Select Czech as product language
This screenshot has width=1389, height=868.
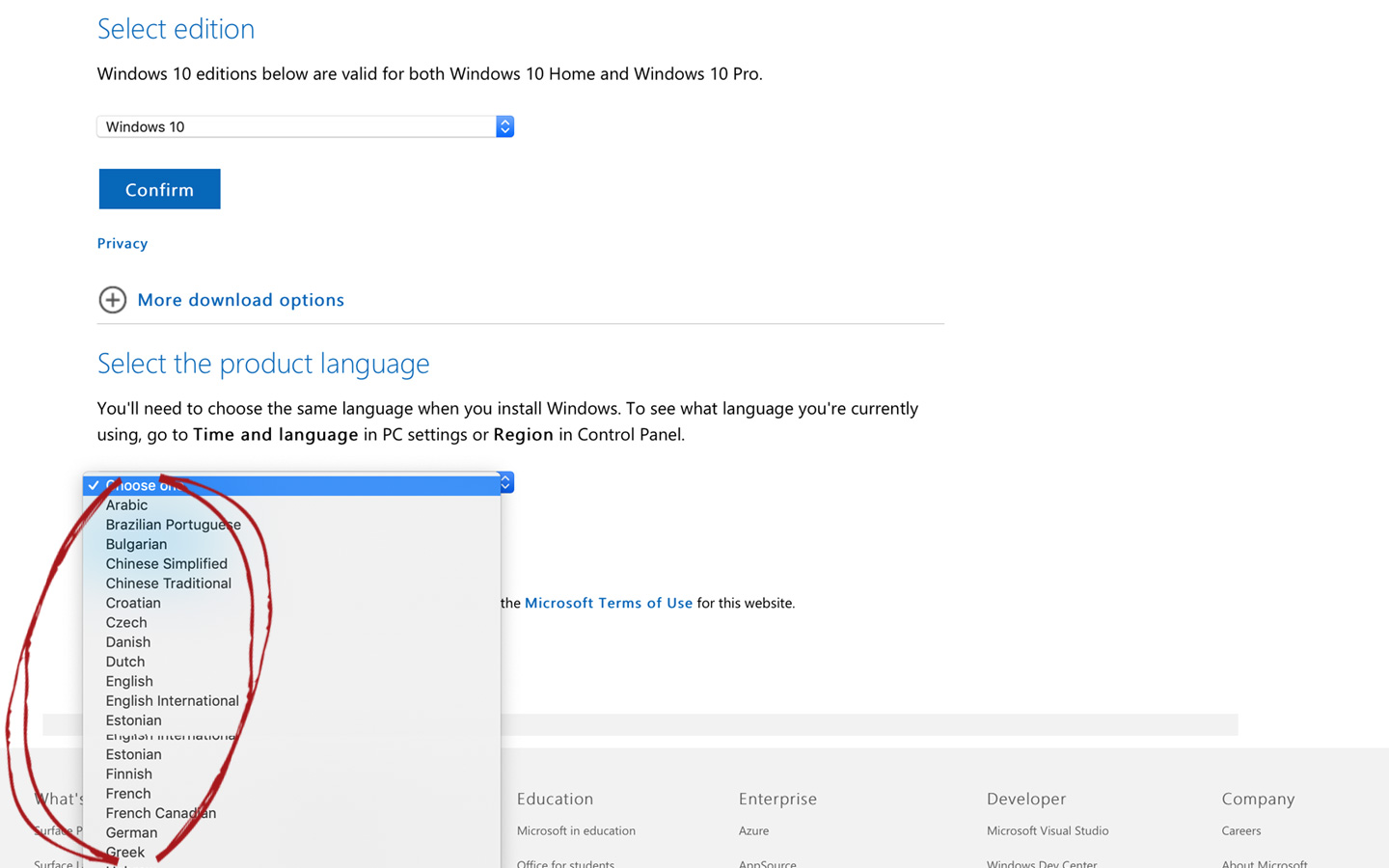[x=291, y=623]
